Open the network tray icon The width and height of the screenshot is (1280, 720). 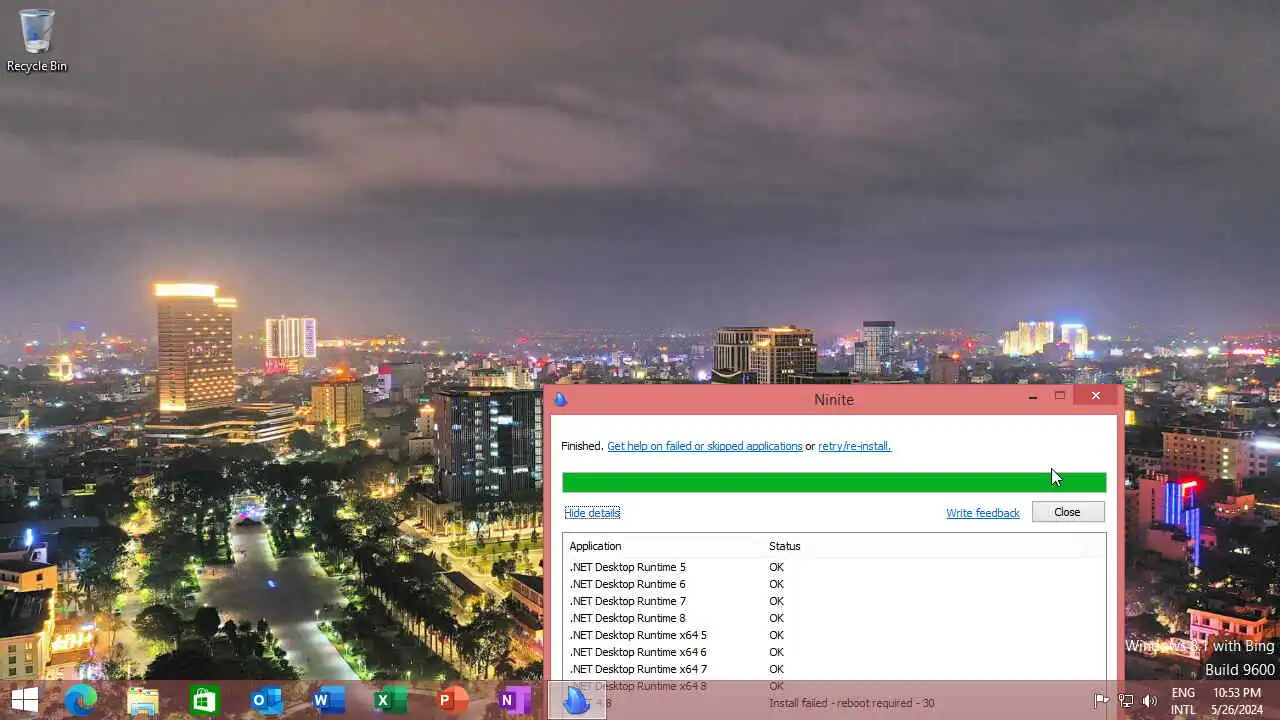click(1126, 701)
